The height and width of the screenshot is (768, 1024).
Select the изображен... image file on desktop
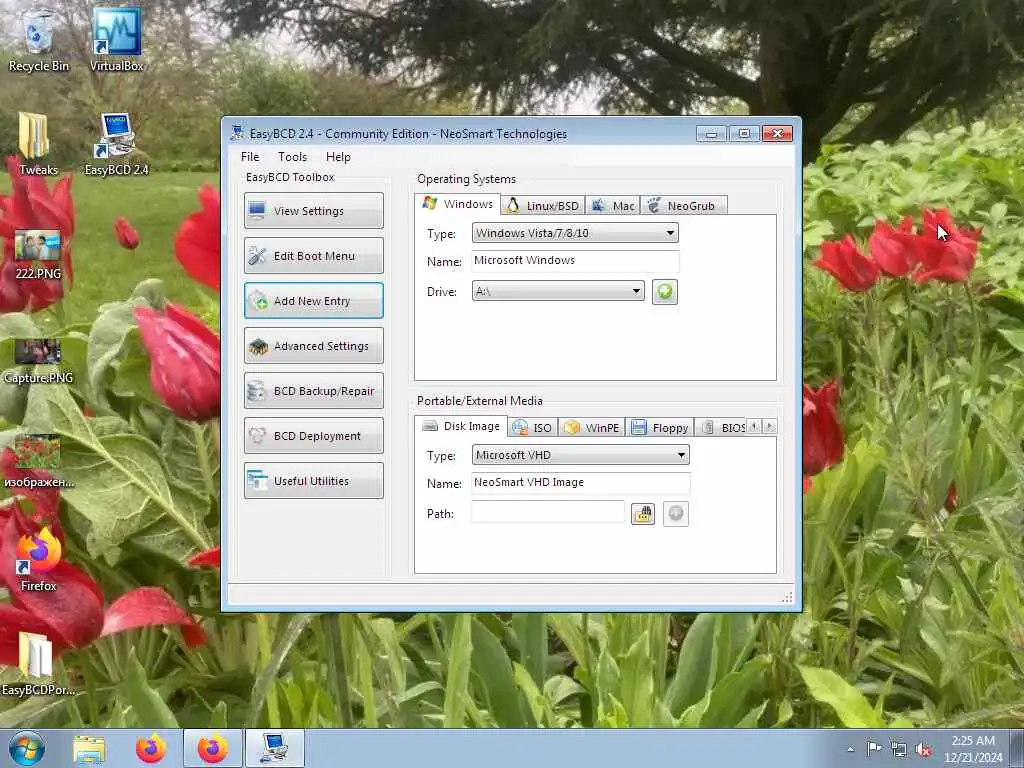coord(39,462)
